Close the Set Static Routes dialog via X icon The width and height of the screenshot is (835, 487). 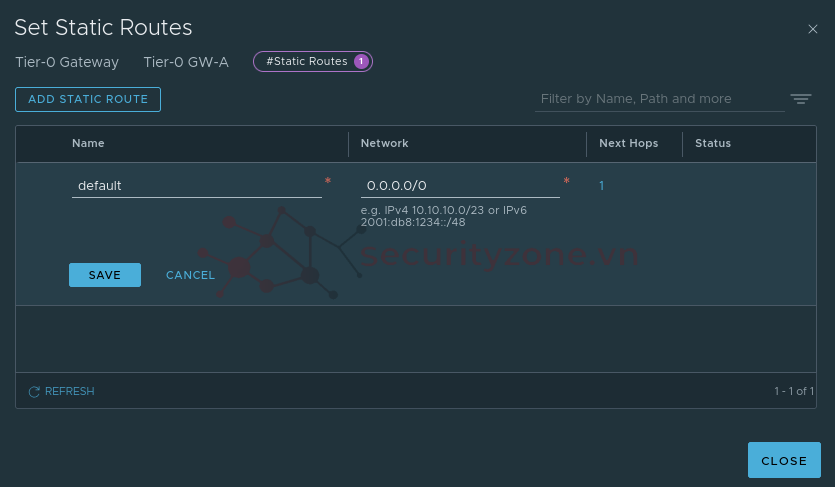coord(813,30)
